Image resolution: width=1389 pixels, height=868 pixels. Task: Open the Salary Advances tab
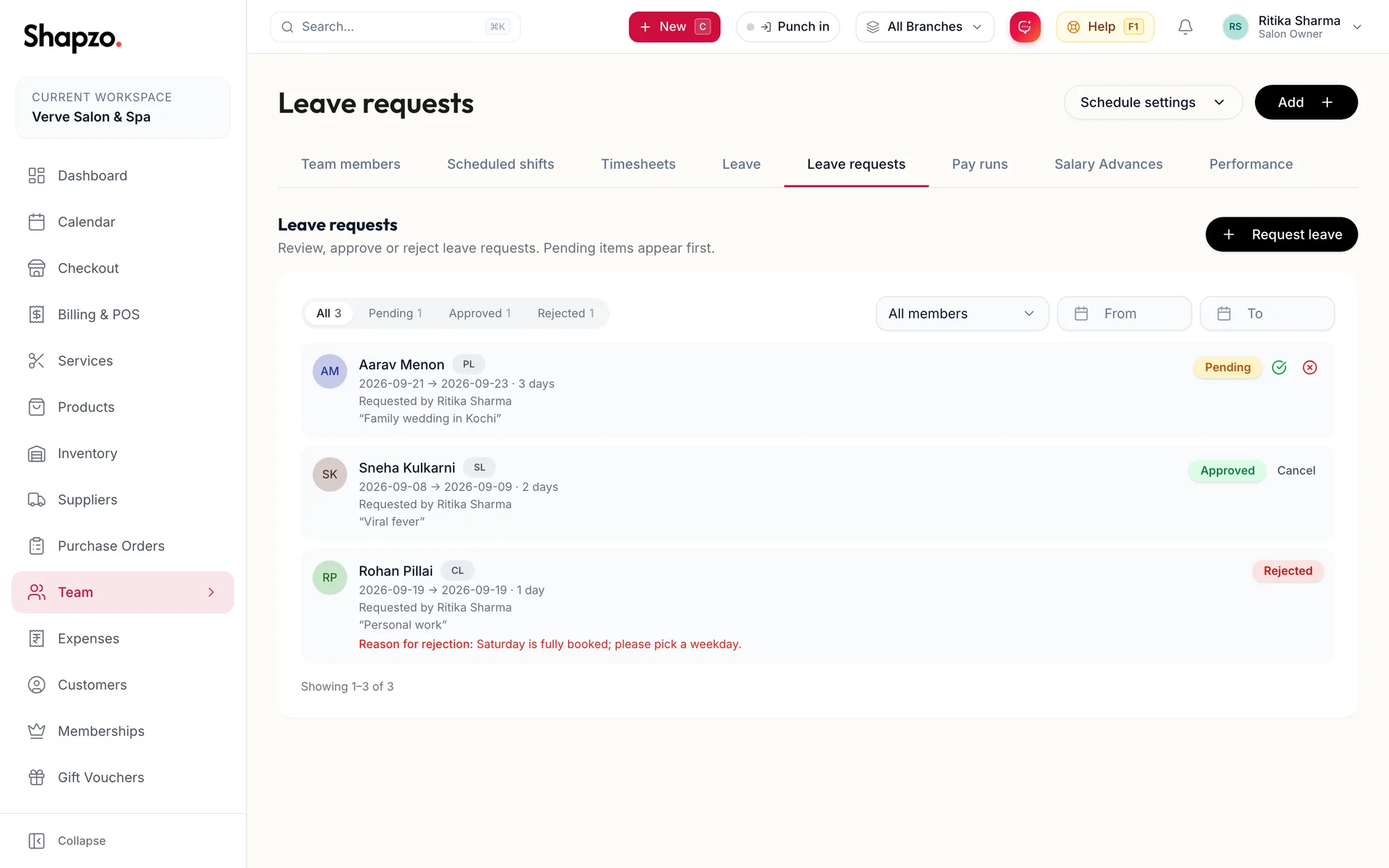click(1108, 164)
